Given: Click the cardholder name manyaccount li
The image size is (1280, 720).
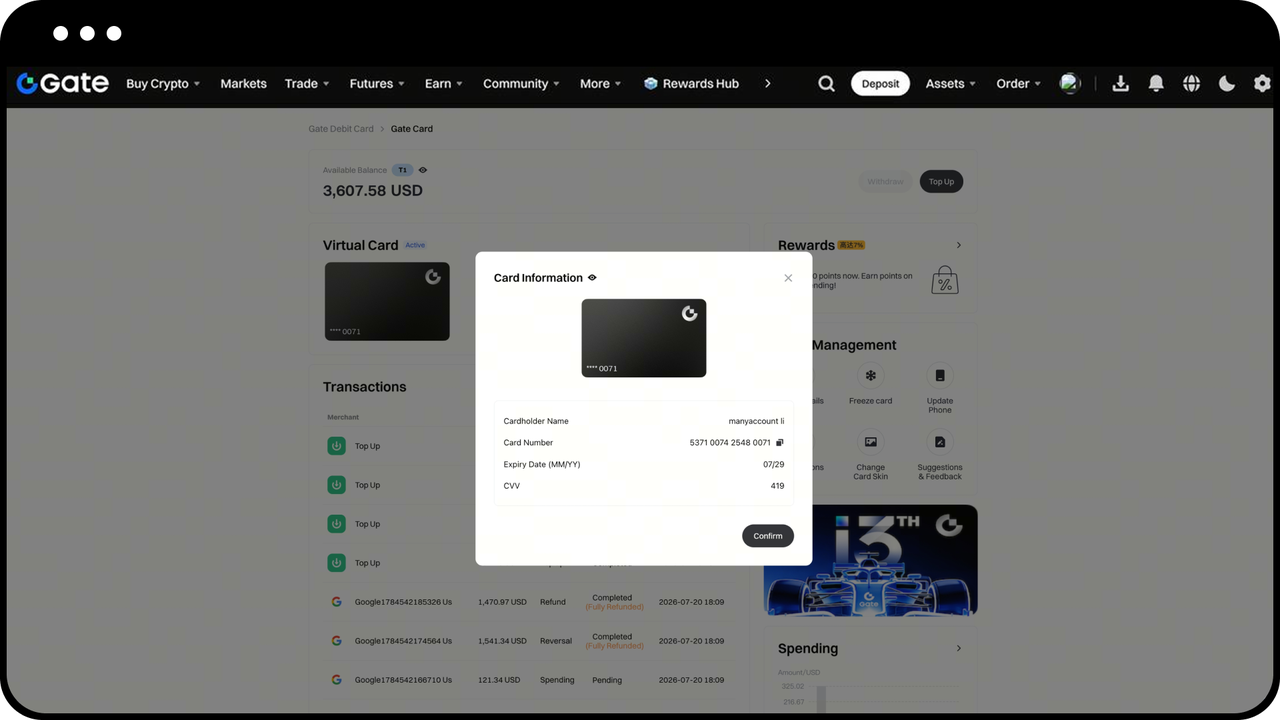Looking at the screenshot, I should point(756,421).
